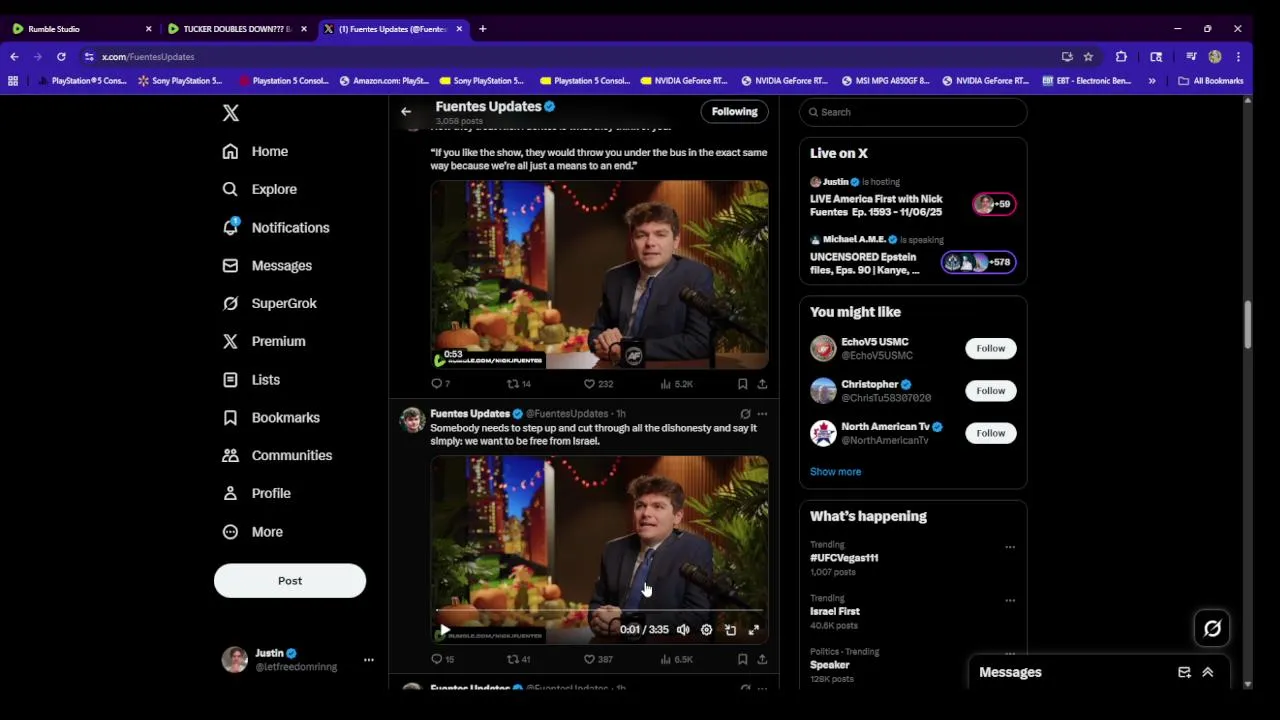
Task: Compose a new message in Messages drawer
Action: (x=1184, y=673)
